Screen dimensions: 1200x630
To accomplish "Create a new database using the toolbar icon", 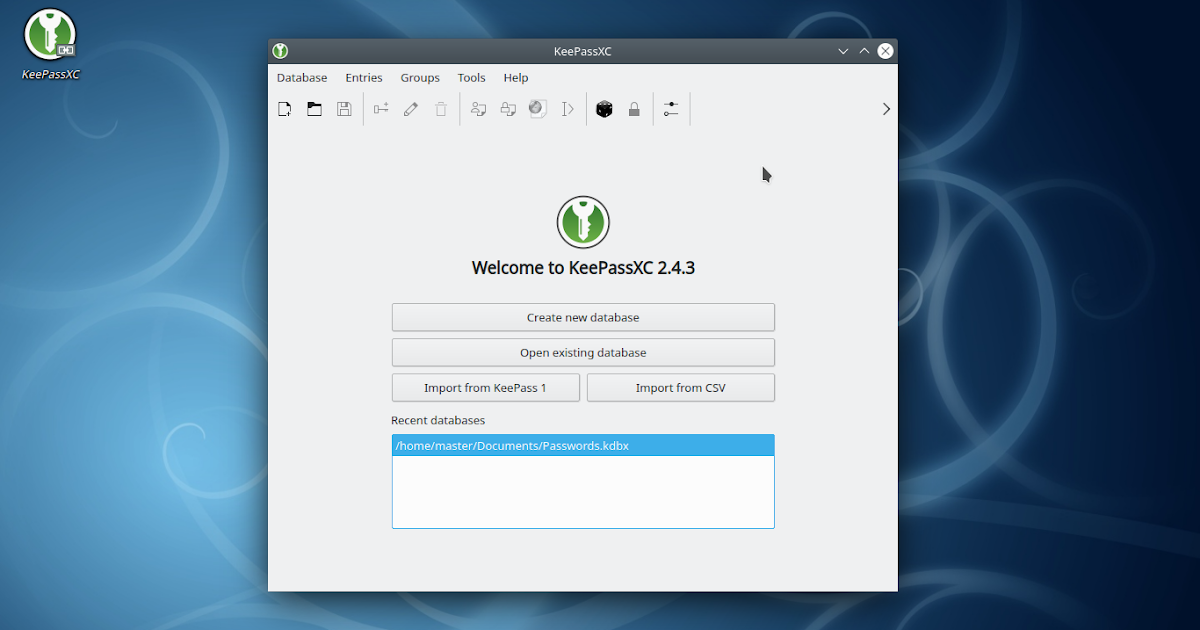I will 284,108.
